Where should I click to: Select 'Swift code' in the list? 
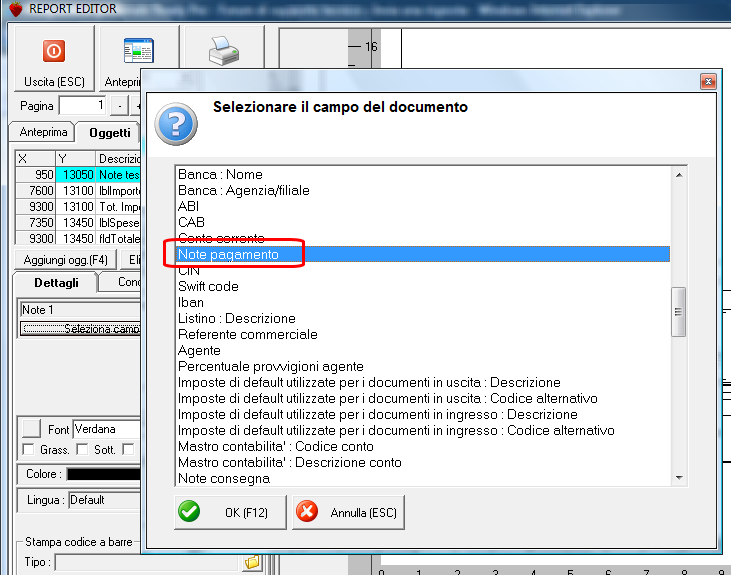(x=423, y=286)
